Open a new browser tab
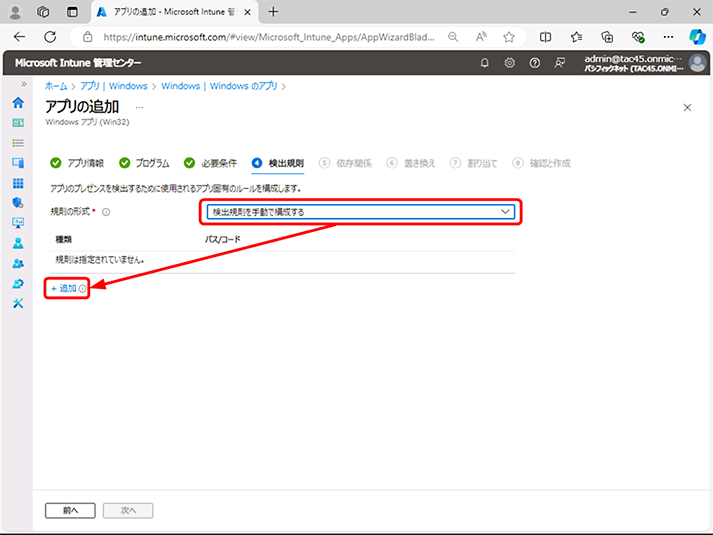This screenshot has height=535, width=713. (x=273, y=12)
